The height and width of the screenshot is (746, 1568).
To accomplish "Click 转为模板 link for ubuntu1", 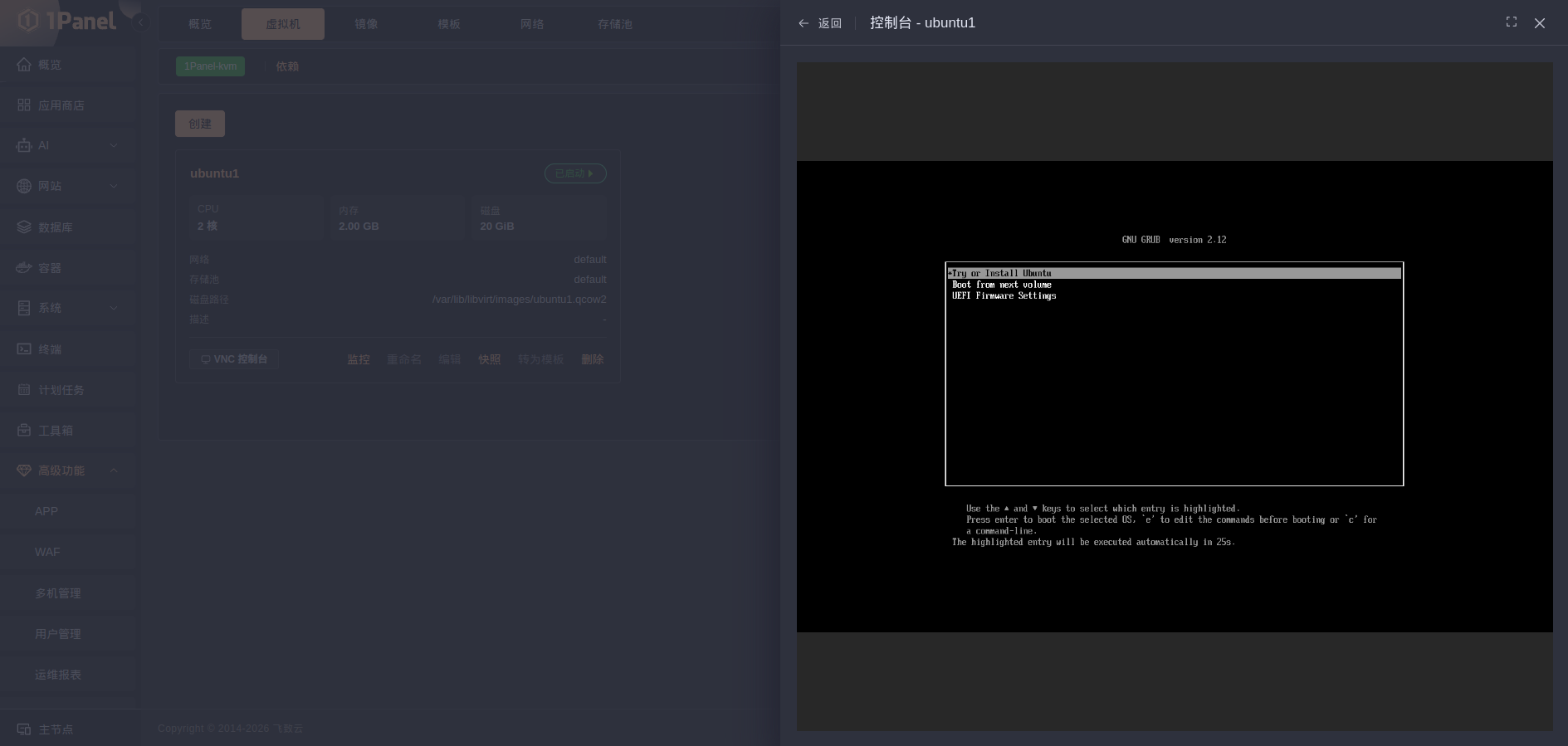I will pos(541,359).
